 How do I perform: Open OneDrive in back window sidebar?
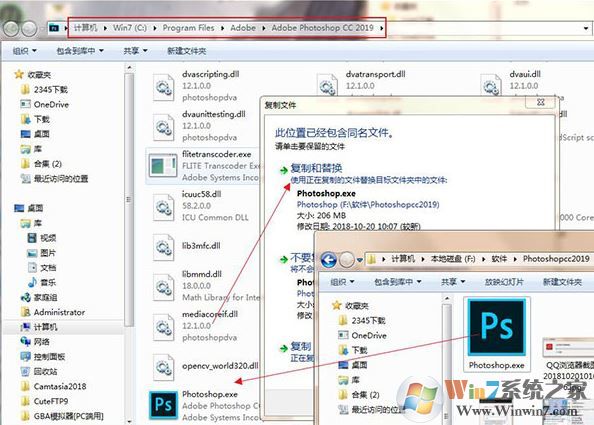click(45, 104)
